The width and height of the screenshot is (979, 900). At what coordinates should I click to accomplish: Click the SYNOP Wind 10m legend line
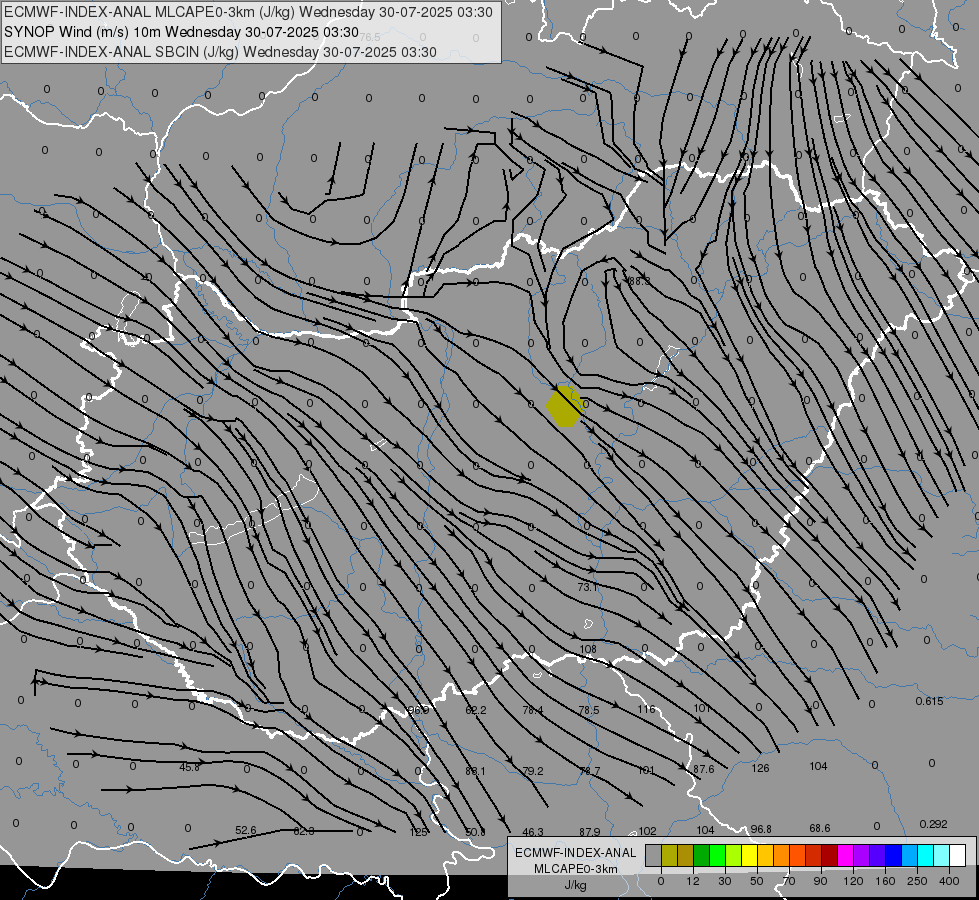181,32
